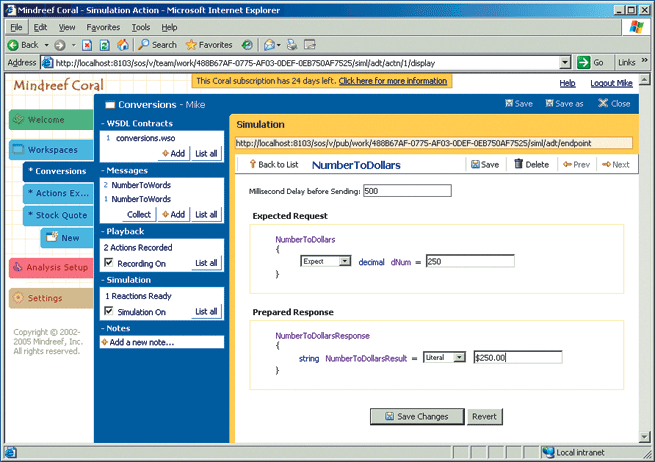
Task: Click the Revert button
Action: (485, 416)
